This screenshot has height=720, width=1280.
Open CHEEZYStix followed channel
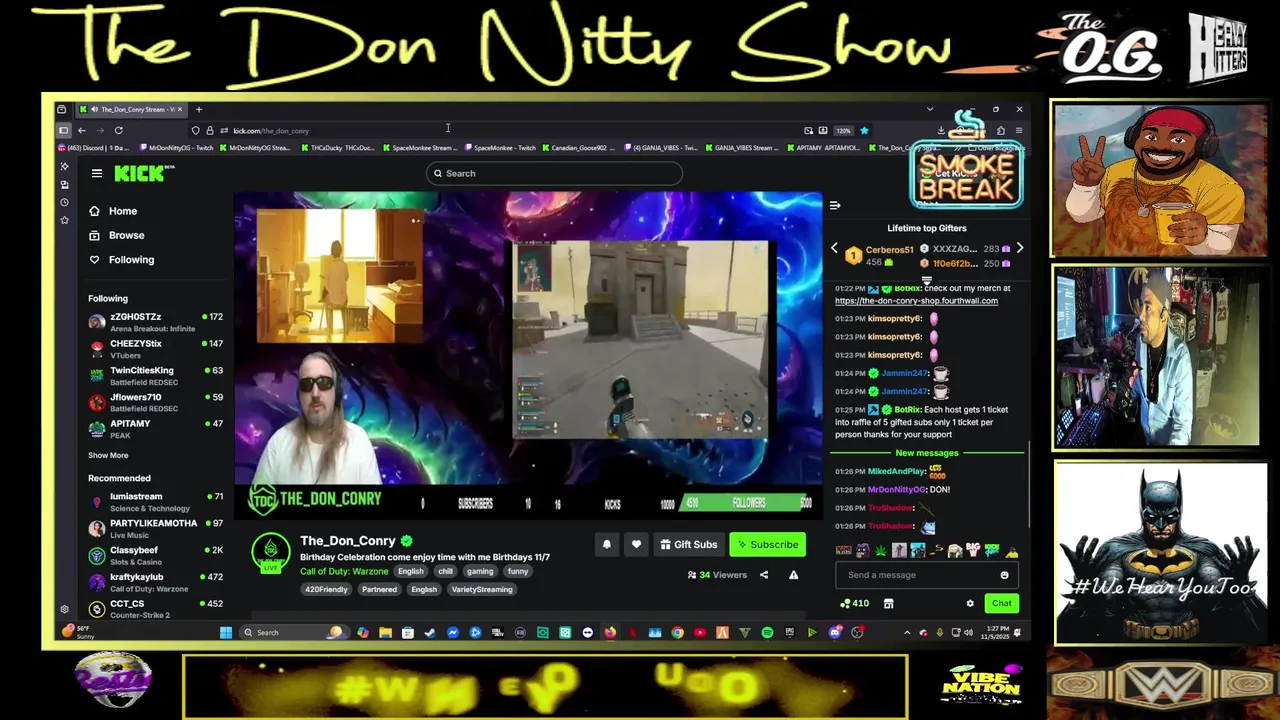click(x=155, y=349)
